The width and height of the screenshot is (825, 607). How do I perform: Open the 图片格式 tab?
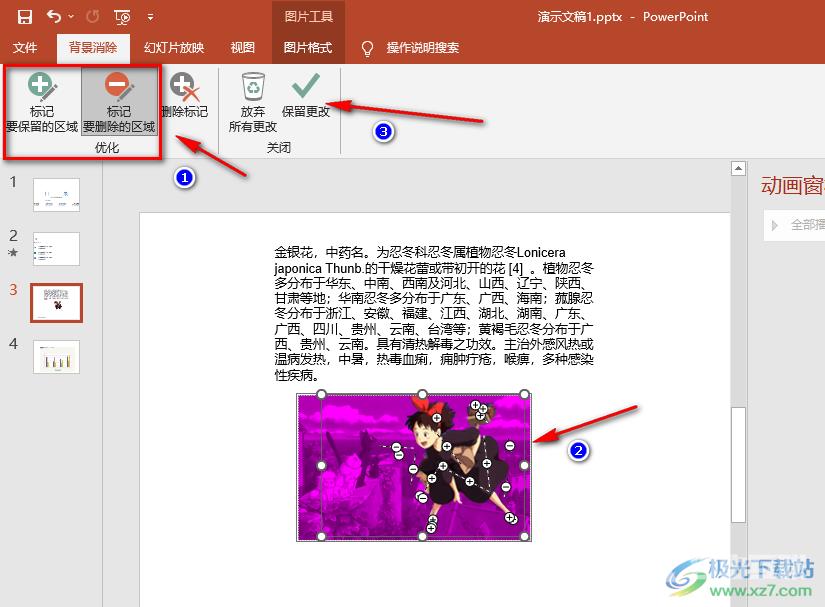point(308,48)
